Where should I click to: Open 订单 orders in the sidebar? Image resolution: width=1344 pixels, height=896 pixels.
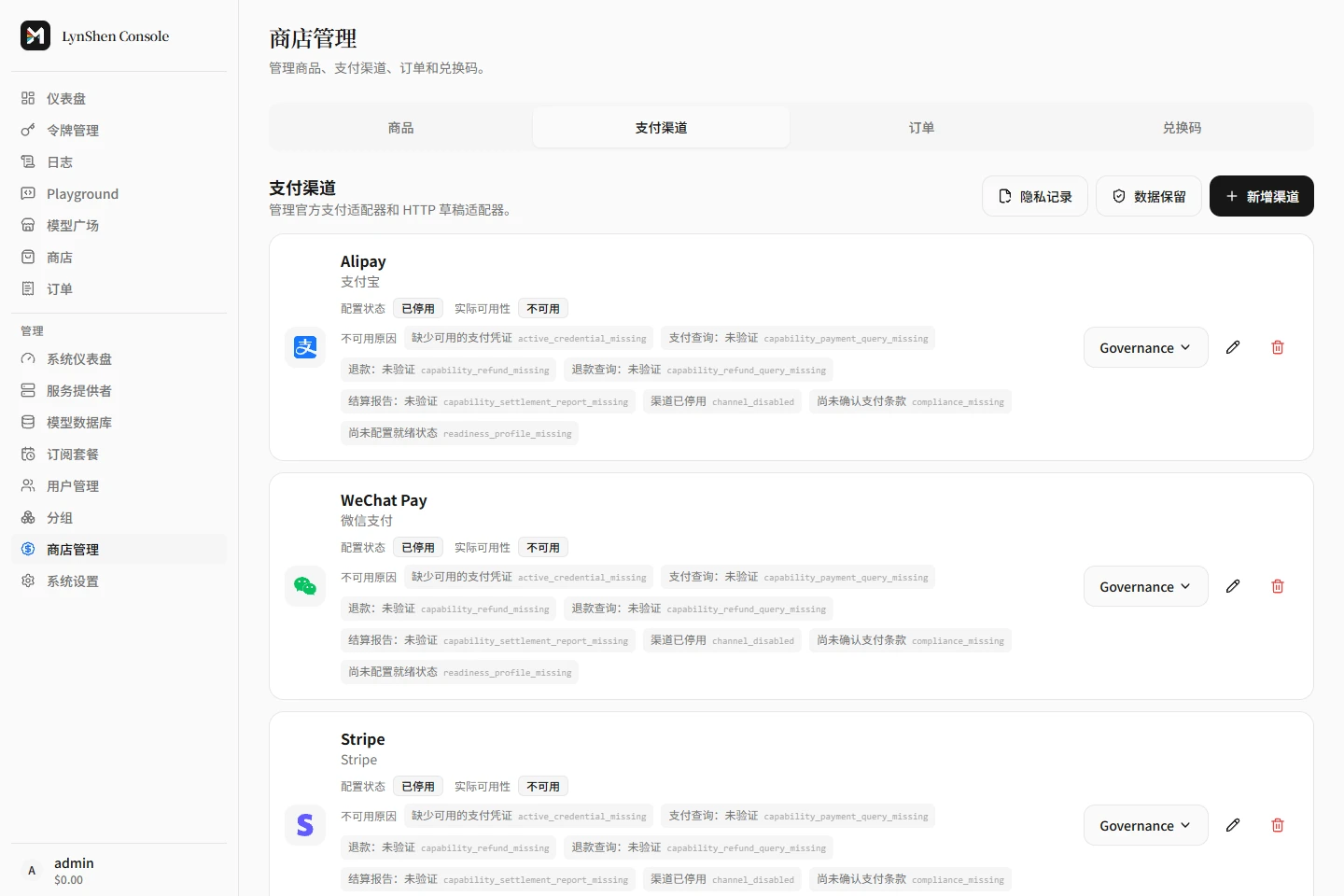[119, 288]
